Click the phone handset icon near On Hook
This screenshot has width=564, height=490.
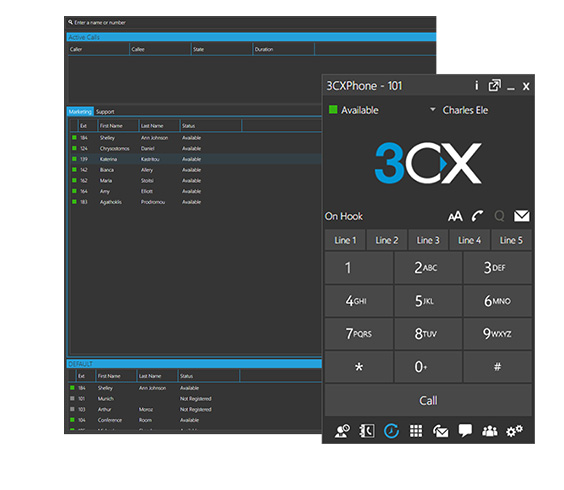coord(478,216)
